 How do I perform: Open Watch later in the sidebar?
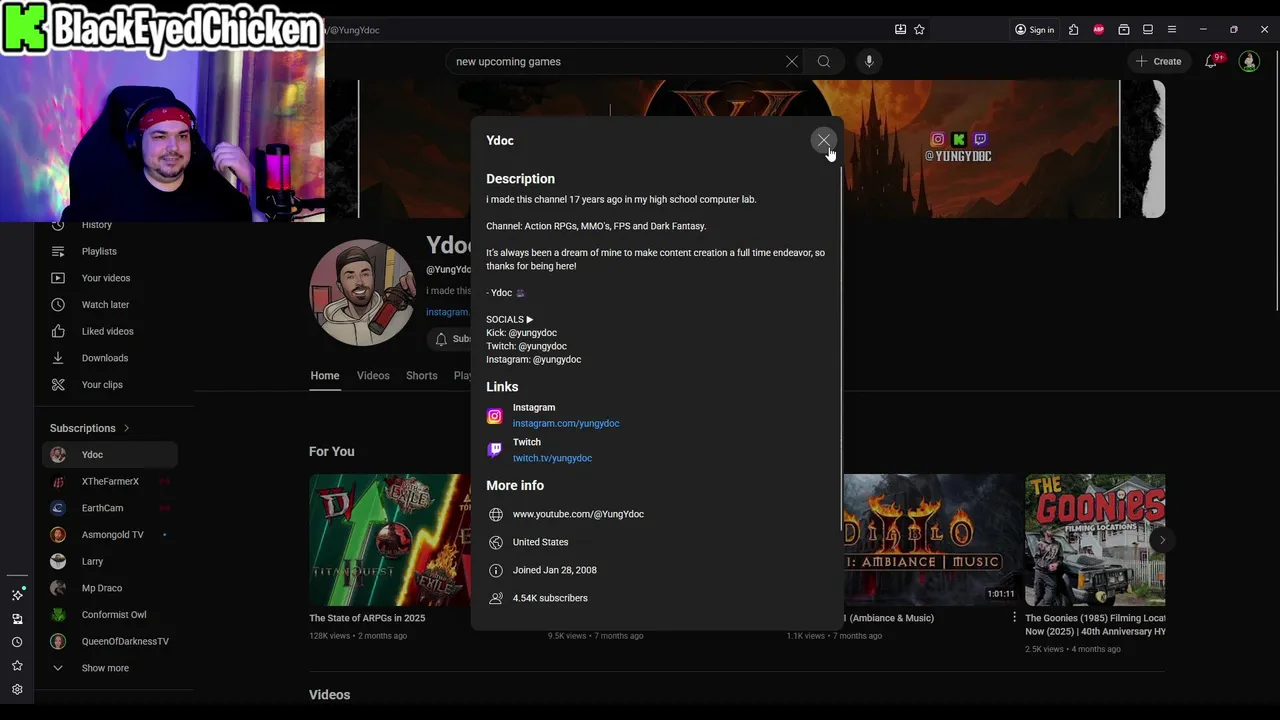(110, 305)
